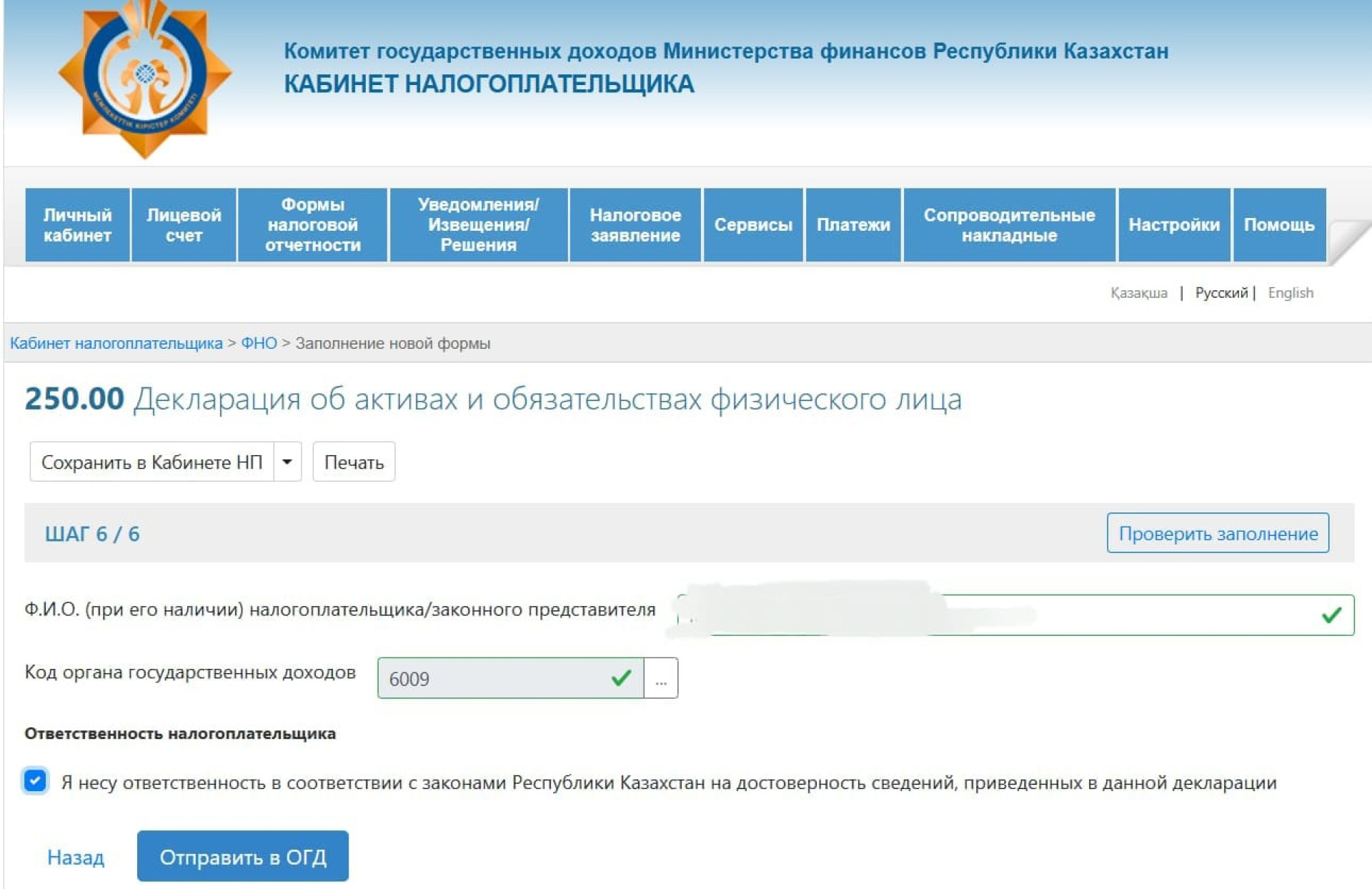Click the 250.00 declaration form title
The image size is (1372, 889).
coord(493,399)
